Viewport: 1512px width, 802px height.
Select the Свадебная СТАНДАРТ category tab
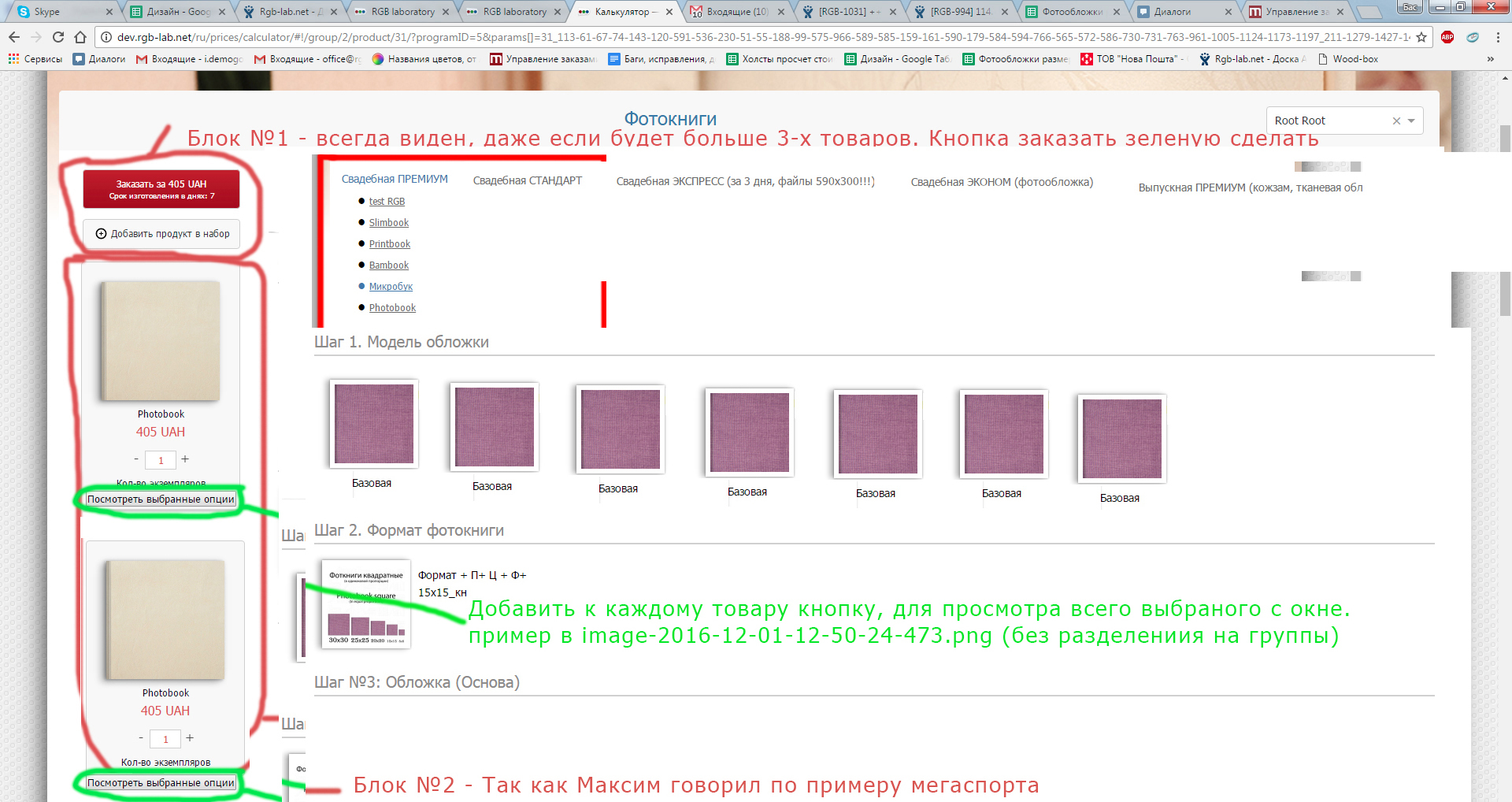pos(527,180)
